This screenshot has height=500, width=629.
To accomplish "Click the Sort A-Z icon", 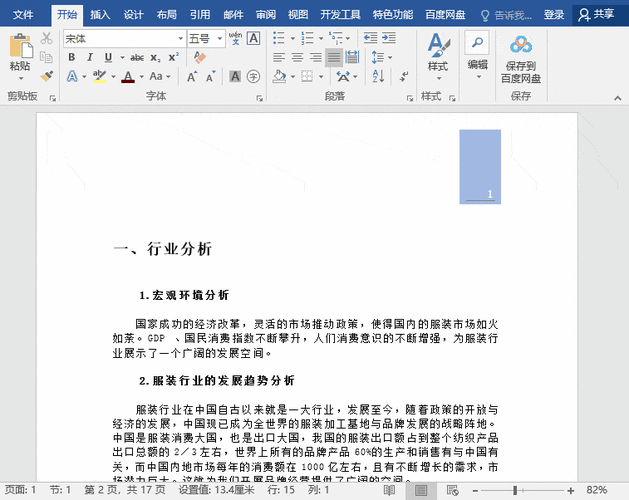I will pyautogui.click(x=378, y=76).
